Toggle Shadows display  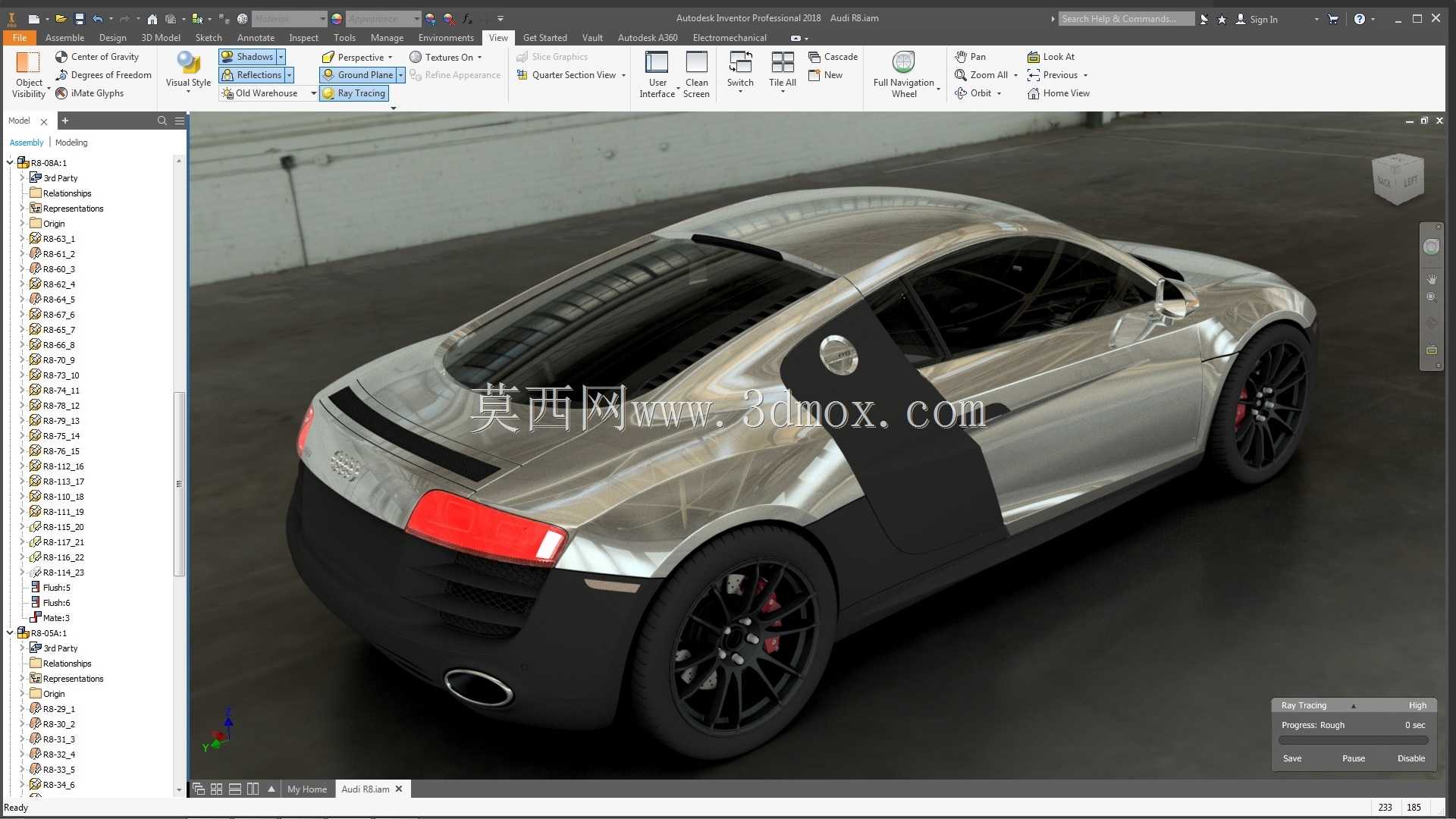[x=246, y=57]
